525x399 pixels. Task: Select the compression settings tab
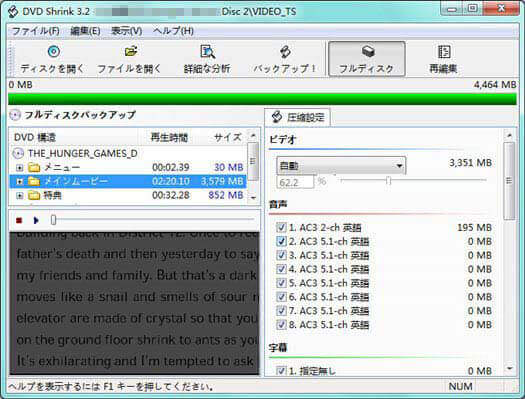pos(297,117)
